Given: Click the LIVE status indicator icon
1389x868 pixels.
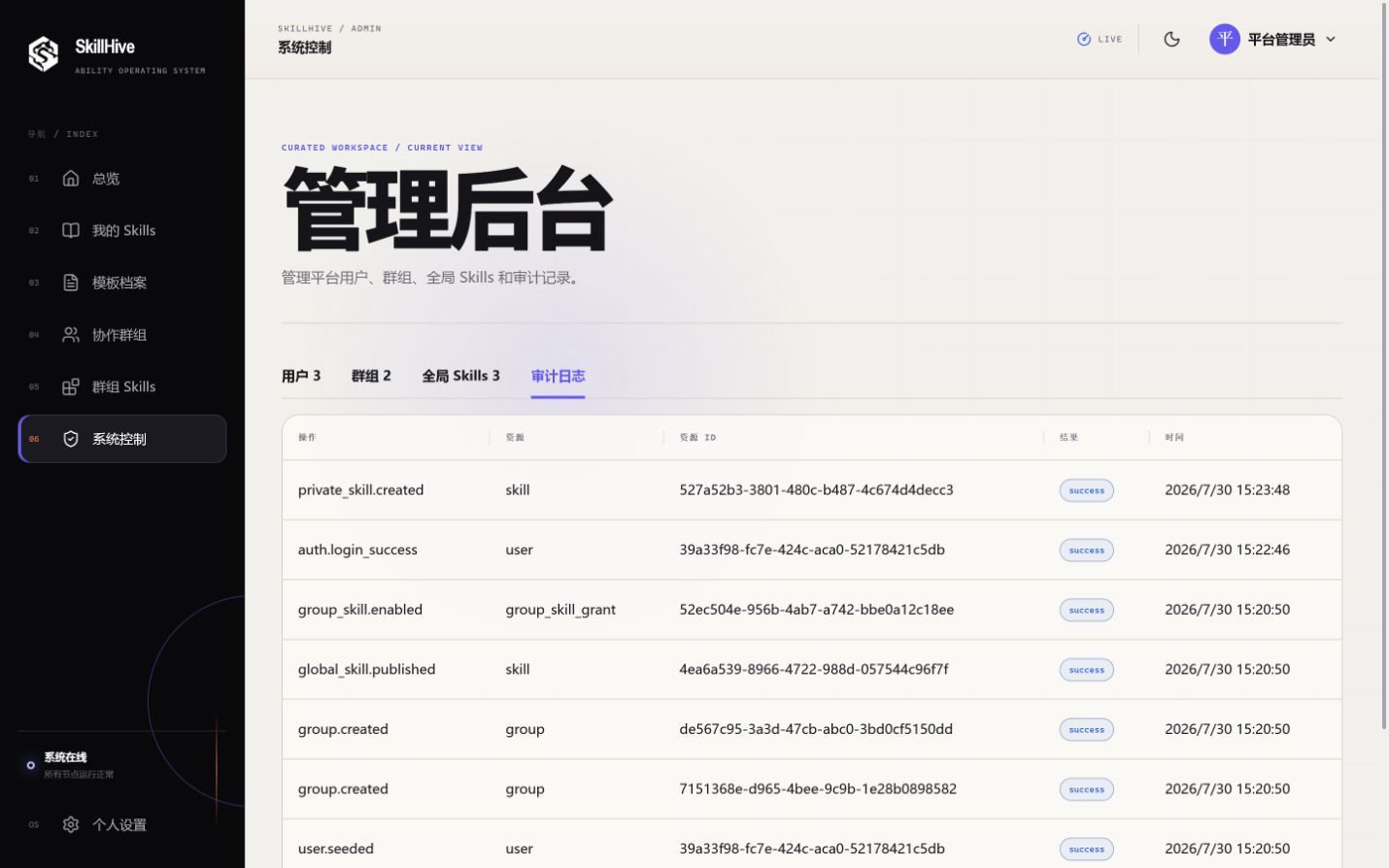Looking at the screenshot, I should pyautogui.click(x=1084, y=39).
